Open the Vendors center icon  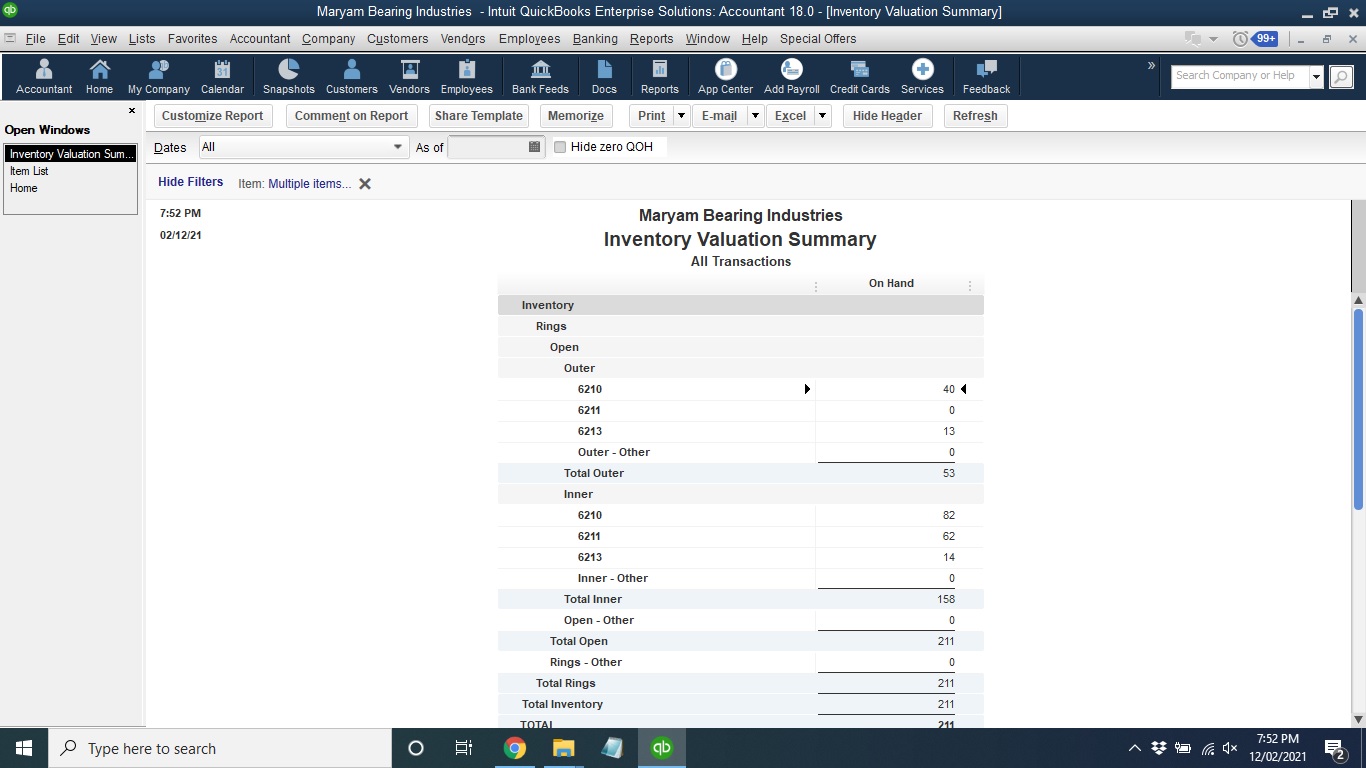pyautogui.click(x=409, y=75)
